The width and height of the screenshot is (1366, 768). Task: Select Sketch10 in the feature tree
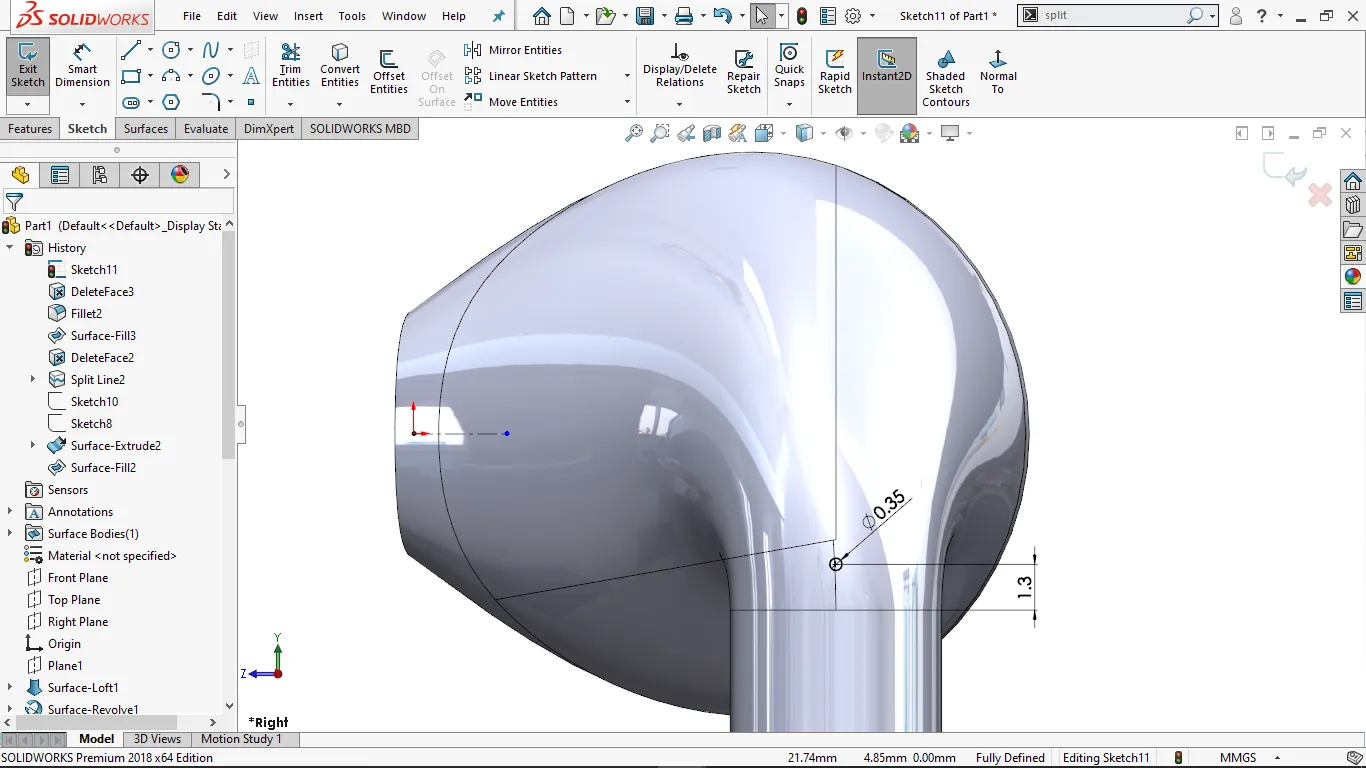click(x=94, y=402)
